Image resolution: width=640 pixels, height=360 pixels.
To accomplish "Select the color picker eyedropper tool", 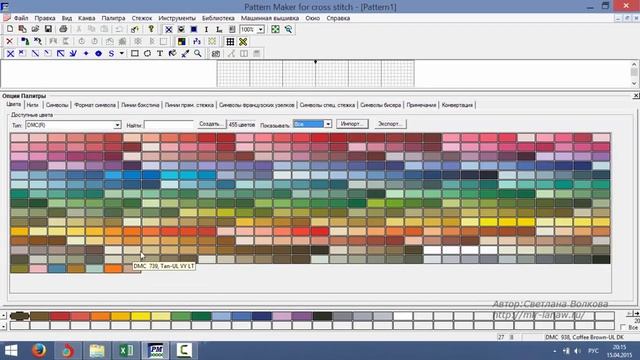I will click(185, 53).
